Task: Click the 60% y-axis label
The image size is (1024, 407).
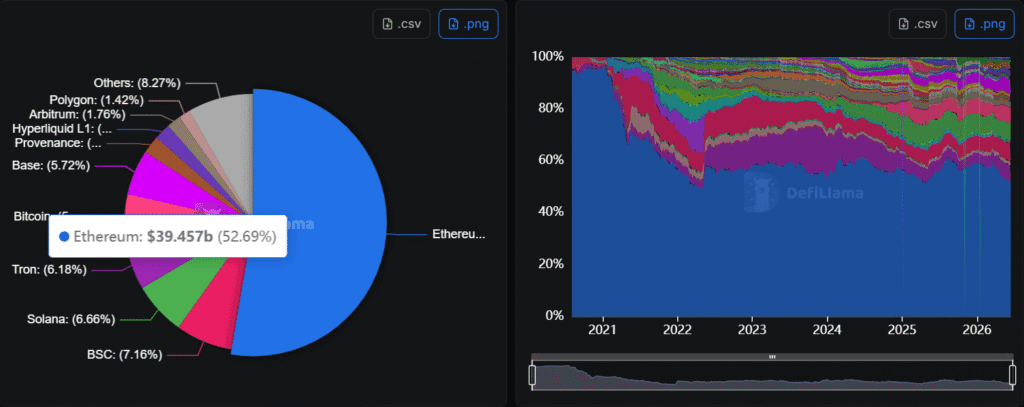Action: (x=551, y=159)
